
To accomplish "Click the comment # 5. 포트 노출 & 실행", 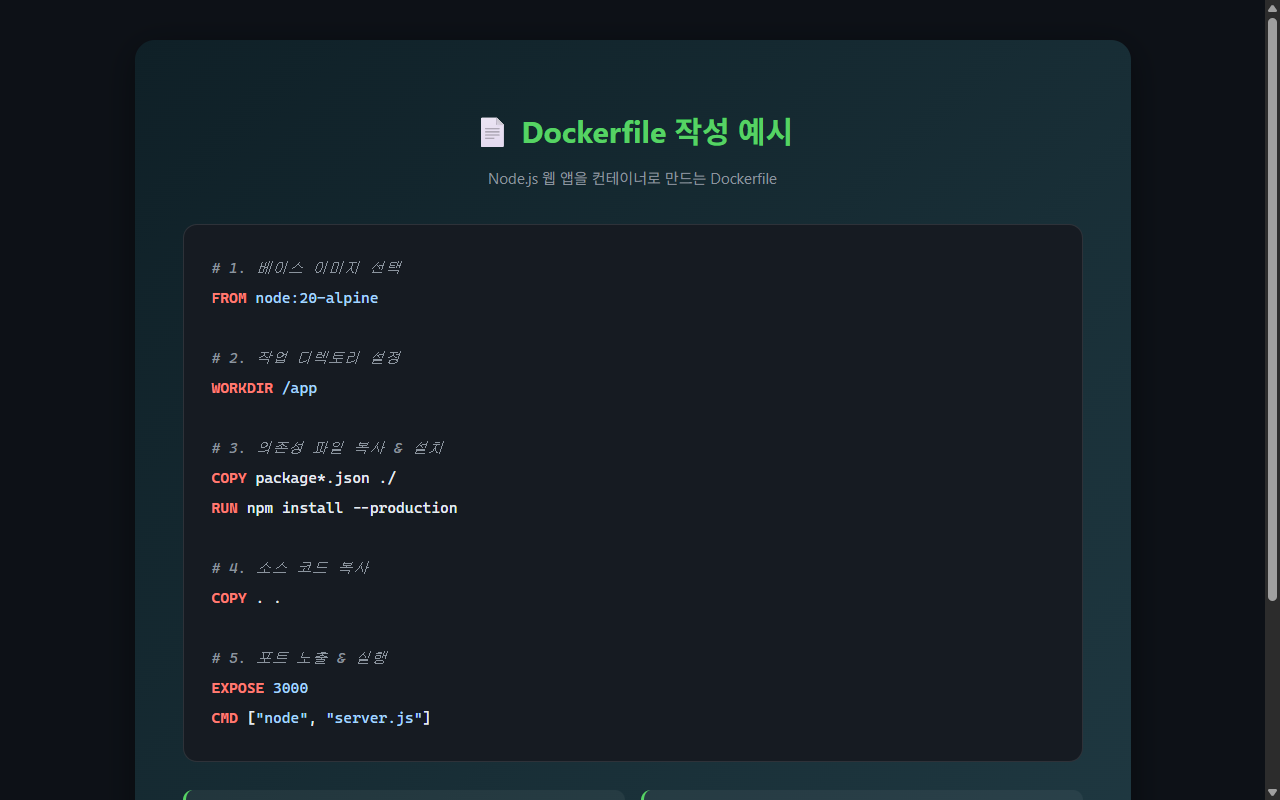I will (x=299, y=657).
